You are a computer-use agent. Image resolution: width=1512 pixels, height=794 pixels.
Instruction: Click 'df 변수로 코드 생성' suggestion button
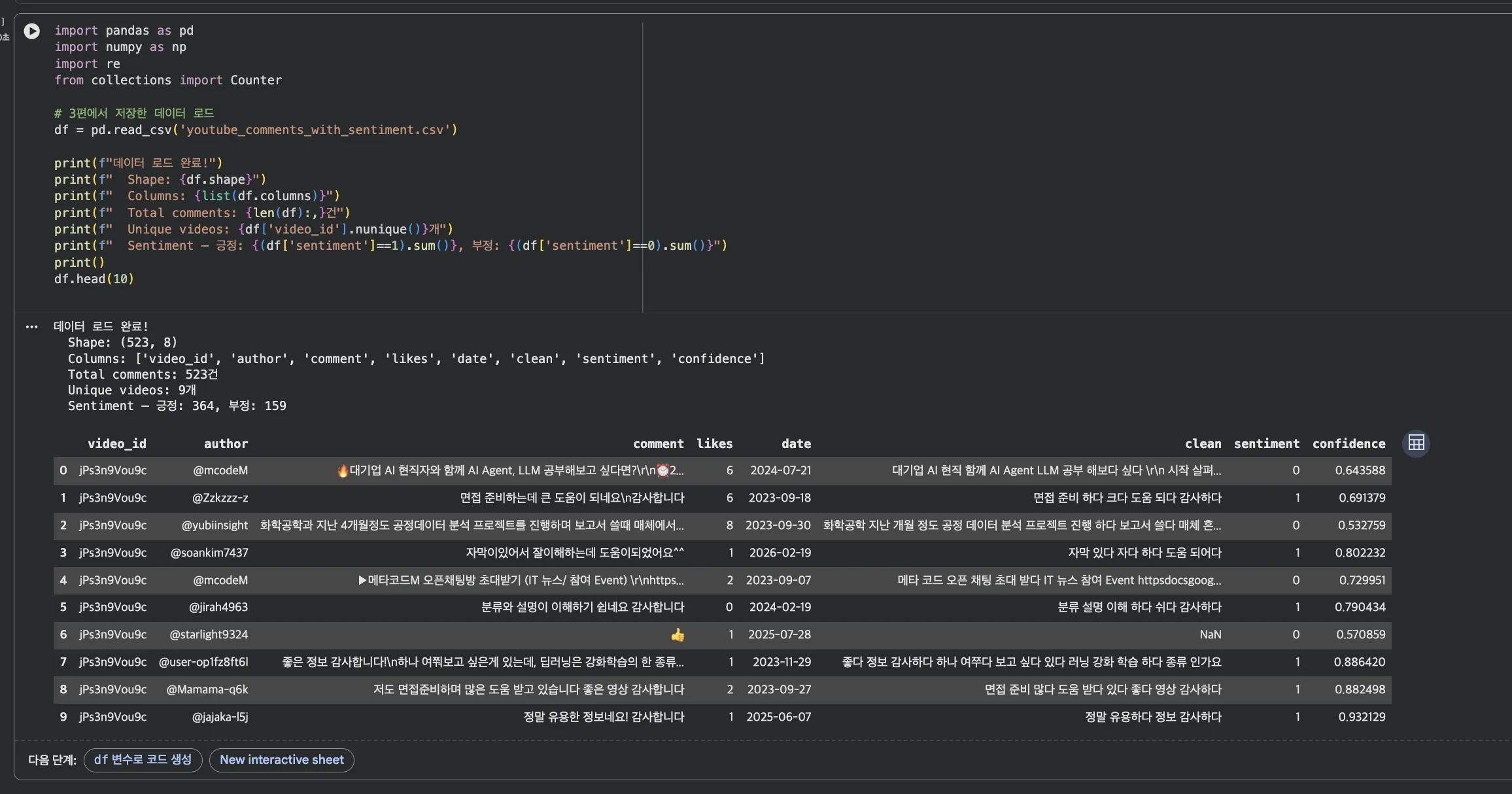[143, 759]
